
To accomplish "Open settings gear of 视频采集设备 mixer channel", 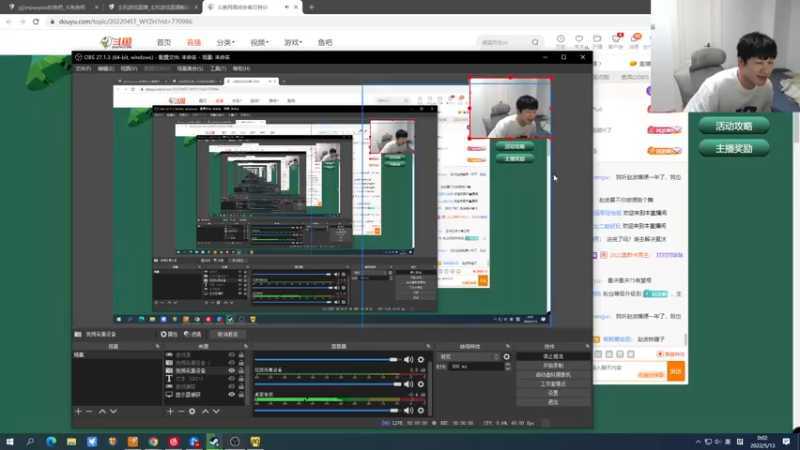I will [x=421, y=384].
